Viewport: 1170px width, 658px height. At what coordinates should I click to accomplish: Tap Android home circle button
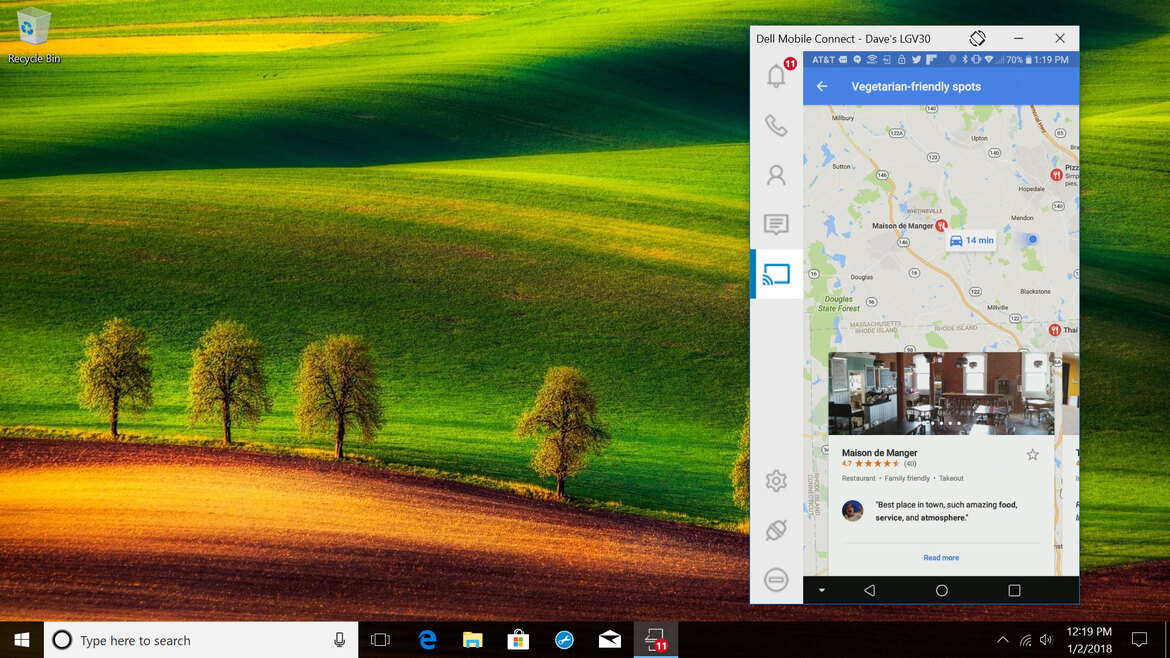pos(942,590)
